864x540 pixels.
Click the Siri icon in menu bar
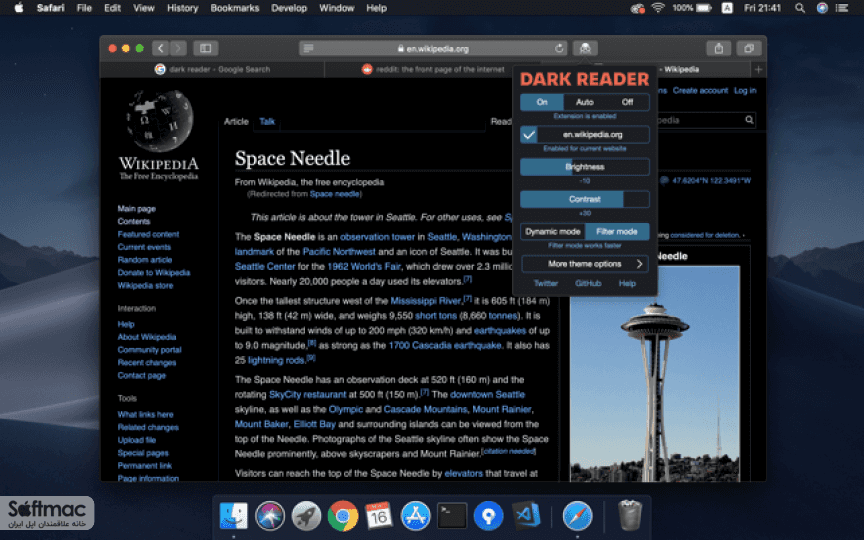point(822,8)
